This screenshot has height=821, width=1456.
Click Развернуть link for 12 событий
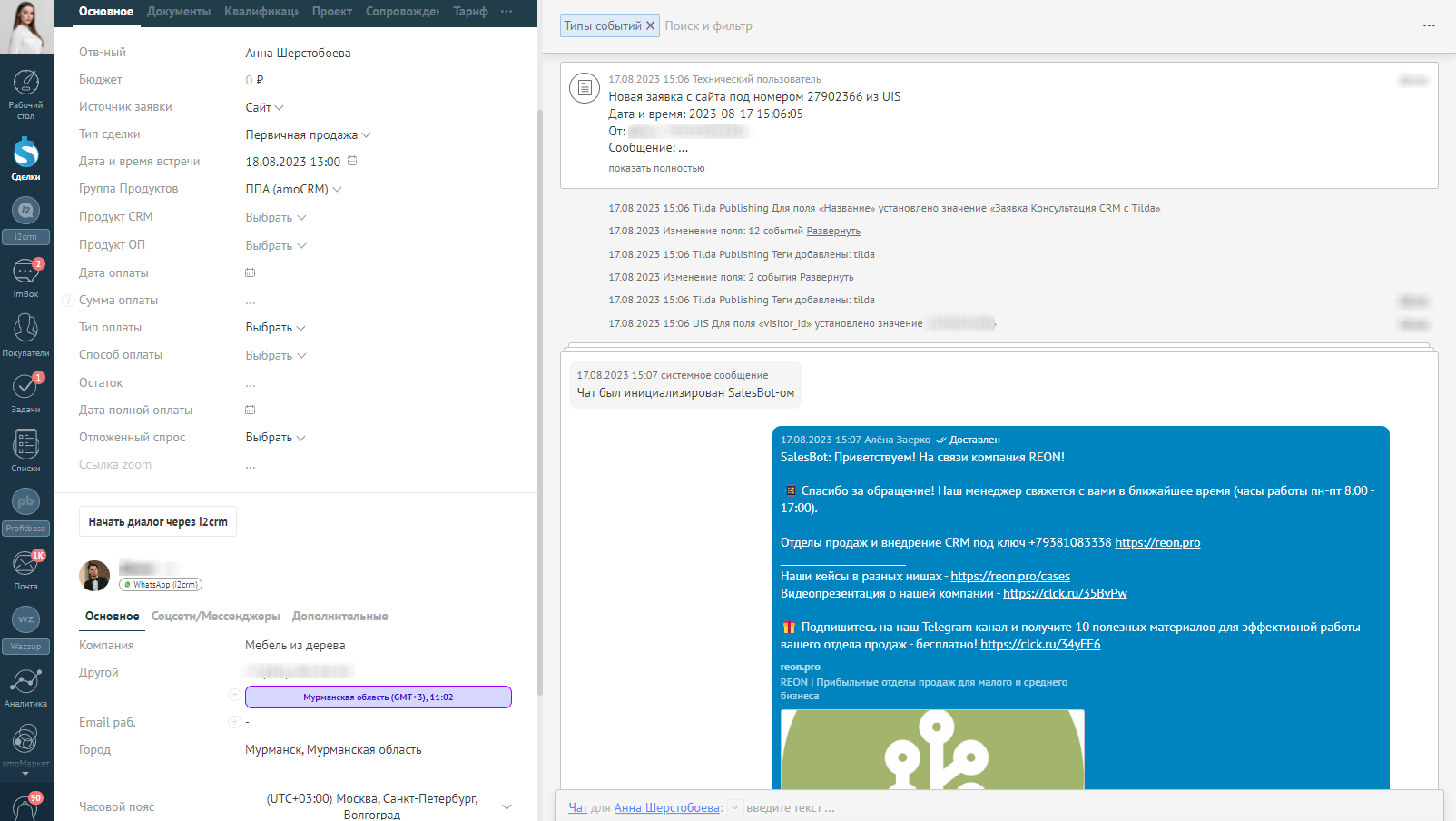tap(833, 231)
